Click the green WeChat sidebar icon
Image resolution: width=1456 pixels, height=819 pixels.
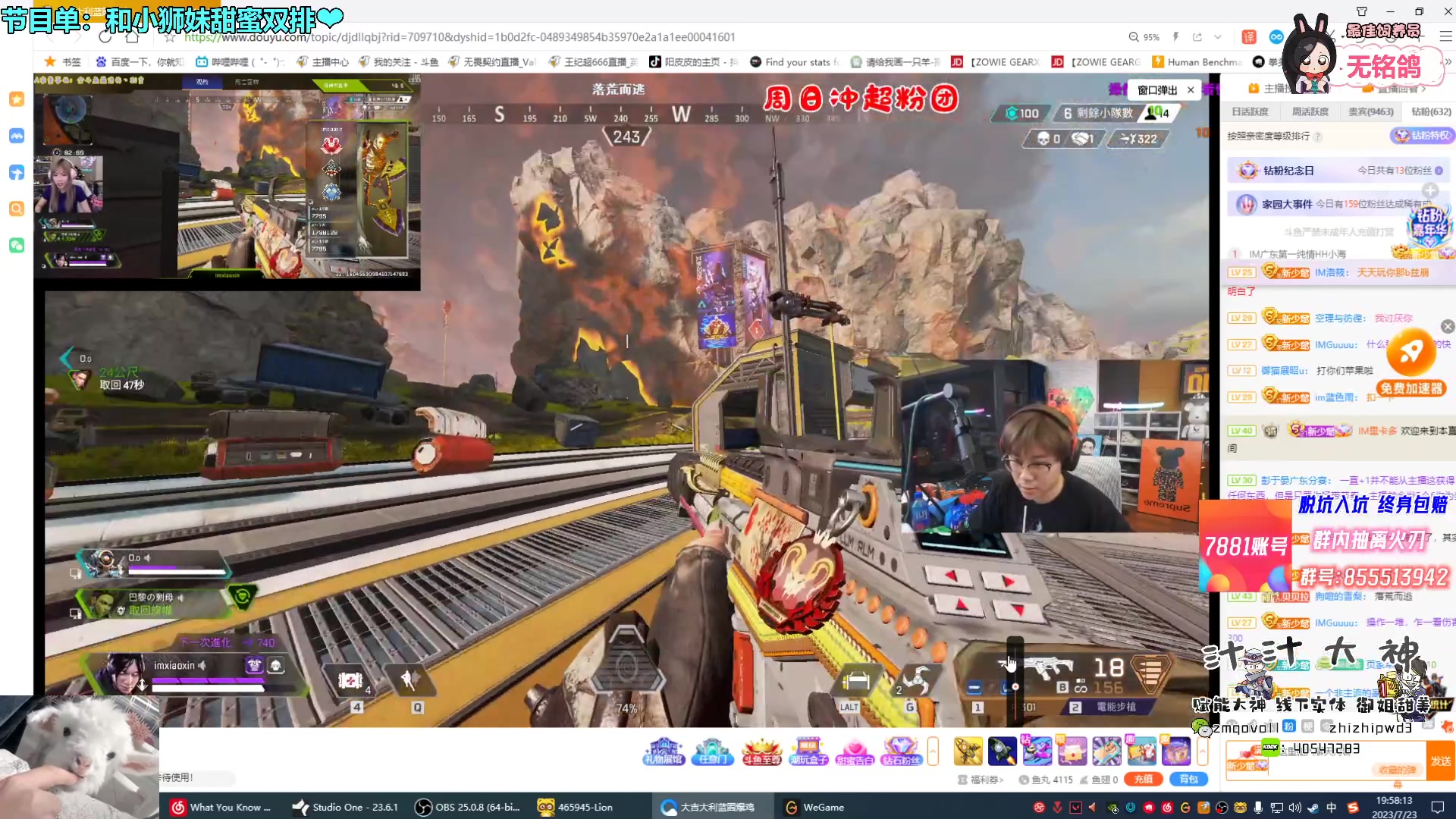(x=17, y=245)
